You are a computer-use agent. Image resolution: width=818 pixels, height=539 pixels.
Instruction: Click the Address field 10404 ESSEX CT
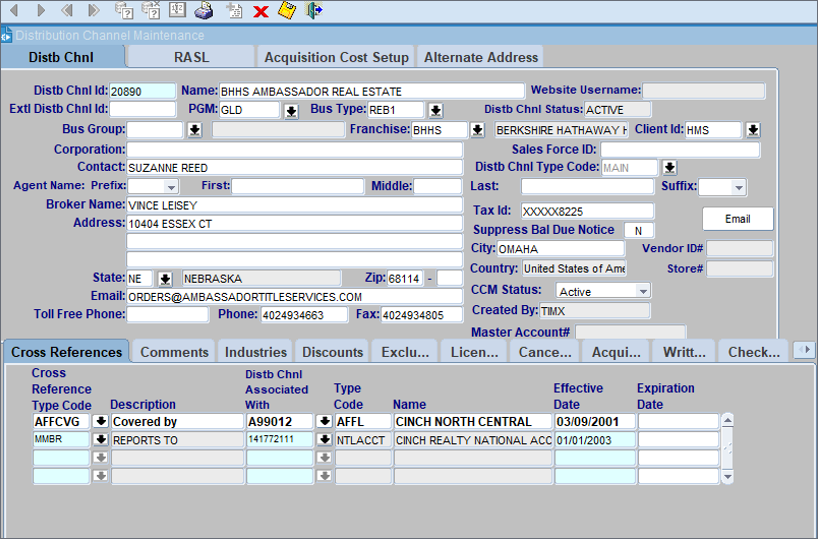(x=294, y=224)
